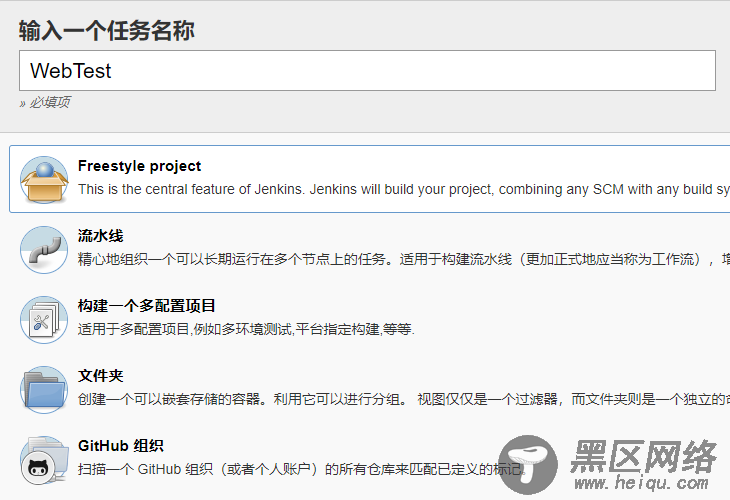This screenshot has height=500, width=730.
Task: Click the 构建一个多配置项目 title
Action: [146, 306]
